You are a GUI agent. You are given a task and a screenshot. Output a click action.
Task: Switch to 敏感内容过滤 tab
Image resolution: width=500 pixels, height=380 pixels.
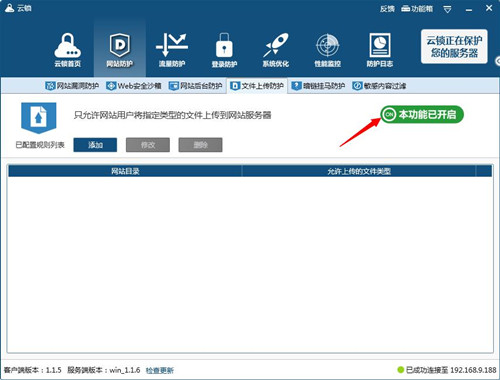(x=379, y=86)
